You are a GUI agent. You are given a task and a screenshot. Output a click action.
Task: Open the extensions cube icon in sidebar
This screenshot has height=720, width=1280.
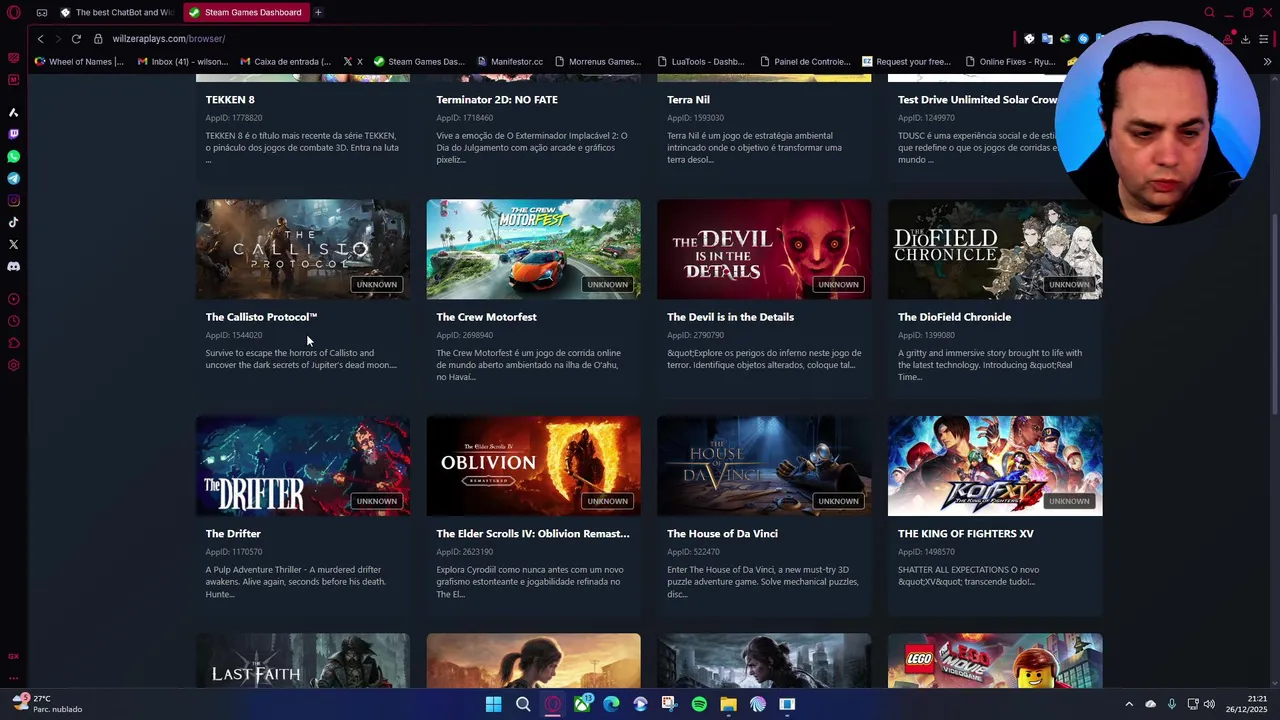click(13, 343)
